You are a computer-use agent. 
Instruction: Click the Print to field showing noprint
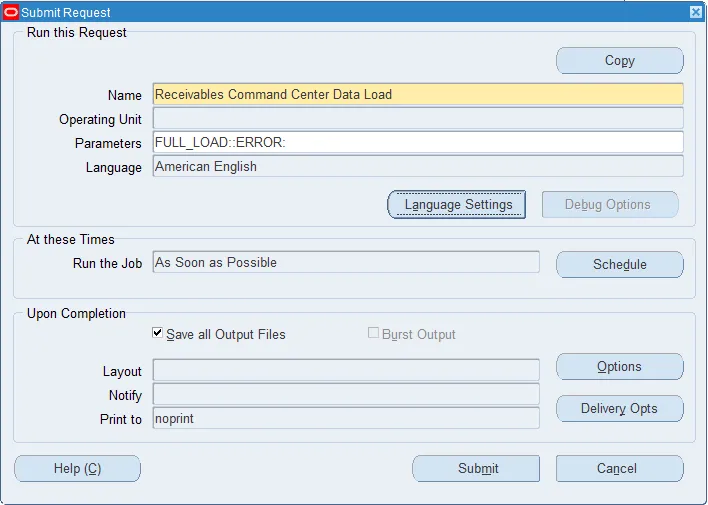346,418
